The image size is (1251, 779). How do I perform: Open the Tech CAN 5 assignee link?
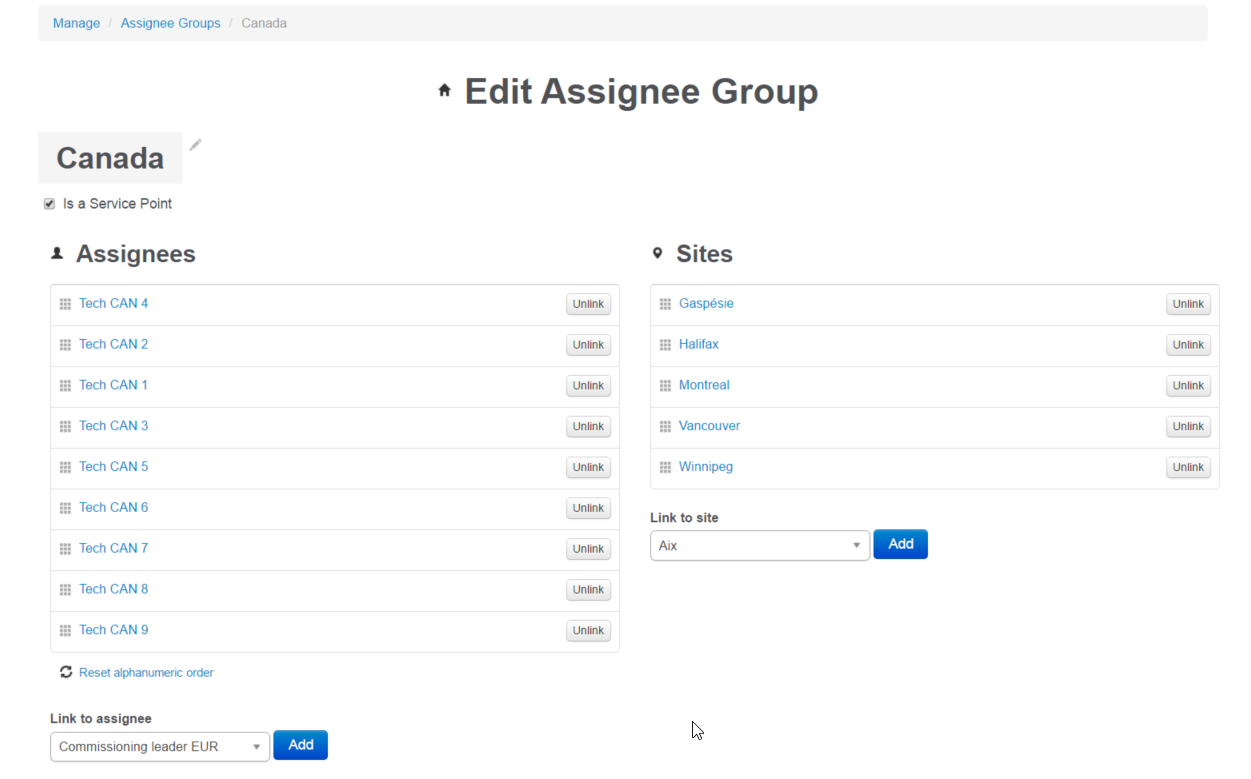[x=113, y=467]
